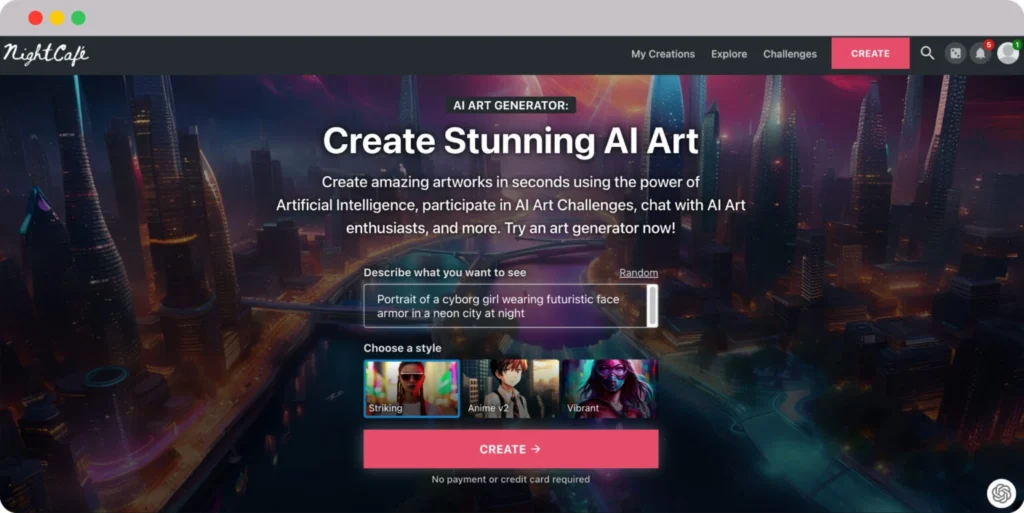This screenshot has width=1024, height=513.
Task: Open the notifications bell icon
Action: 980,54
